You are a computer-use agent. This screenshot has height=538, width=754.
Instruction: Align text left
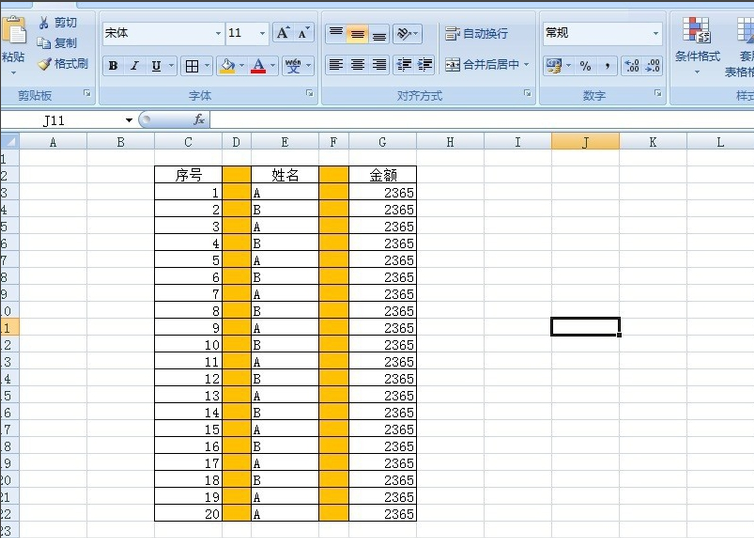[x=336, y=64]
